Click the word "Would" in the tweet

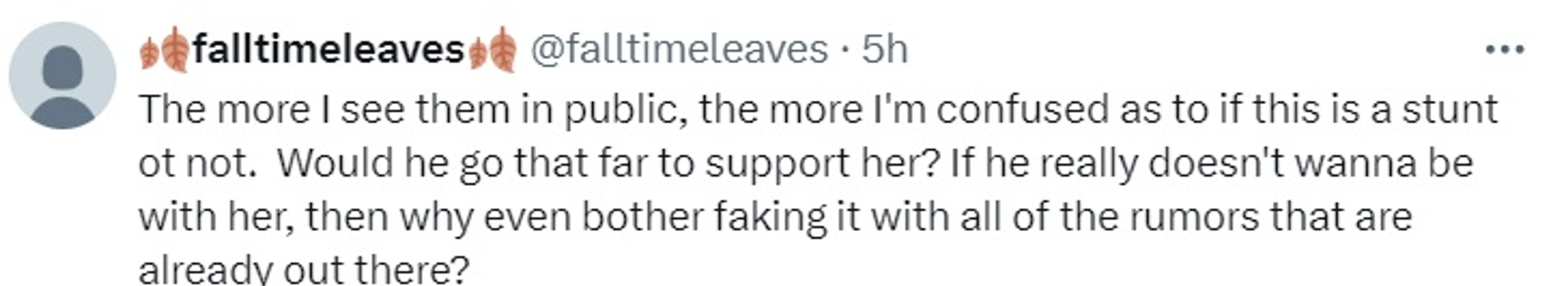[x=334, y=163]
